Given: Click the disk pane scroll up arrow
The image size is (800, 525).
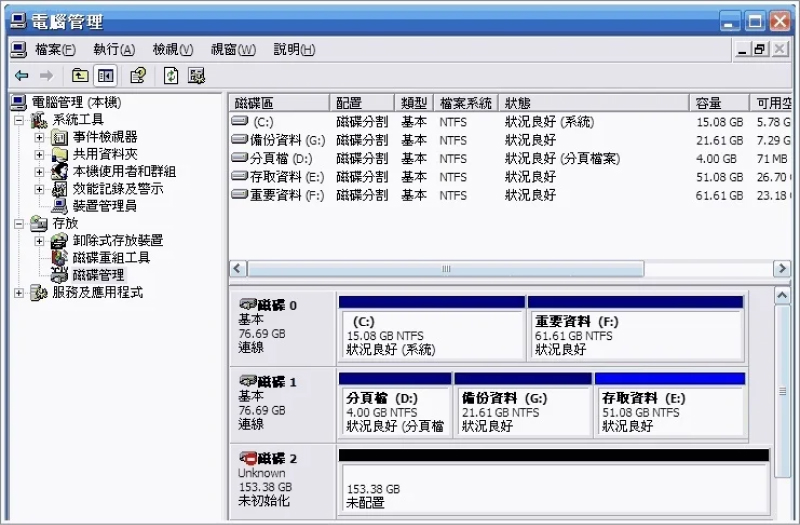Looking at the screenshot, I should (782, 295).
